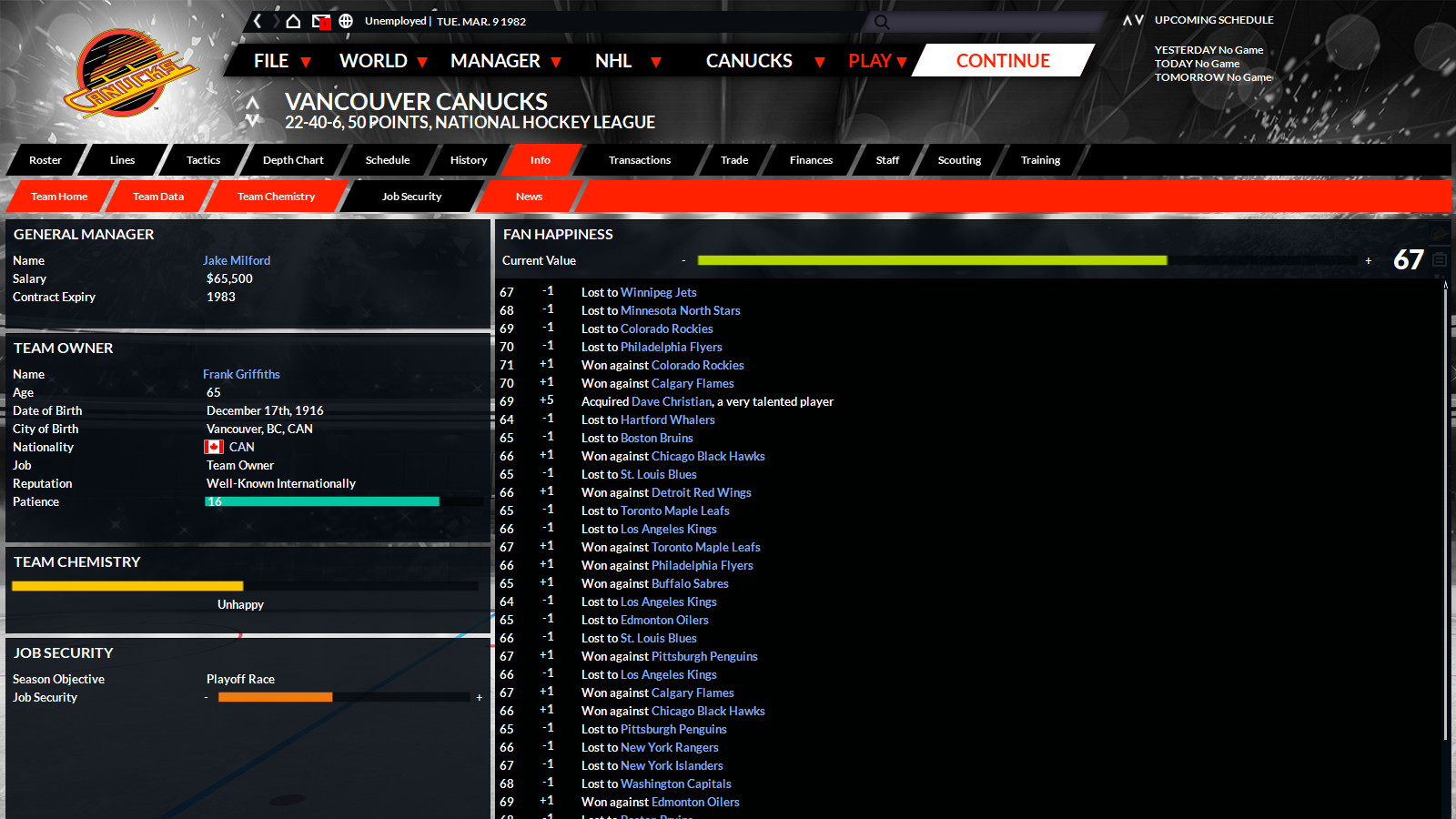Open the clipboard notes icon beside Fan Happiness score
This screenshot has height=819, width=1456.
1439,259
